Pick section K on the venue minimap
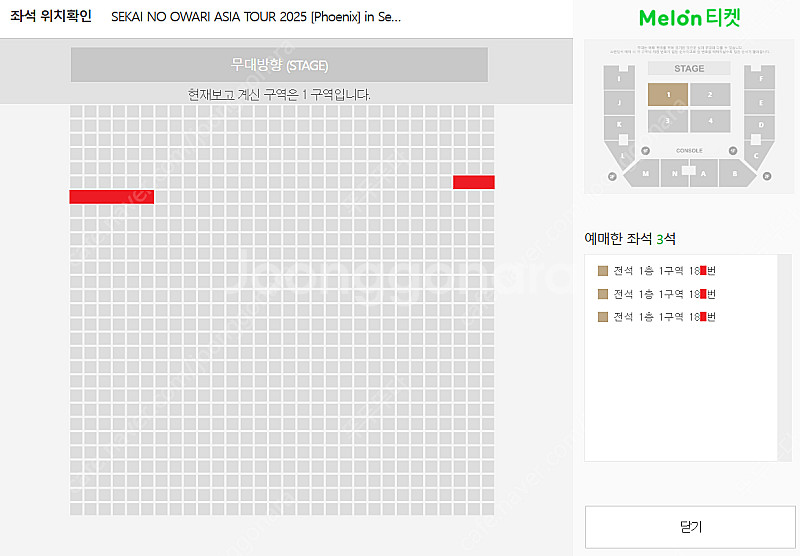This screenshot has width=800, height=556. [x=619, y=125]
